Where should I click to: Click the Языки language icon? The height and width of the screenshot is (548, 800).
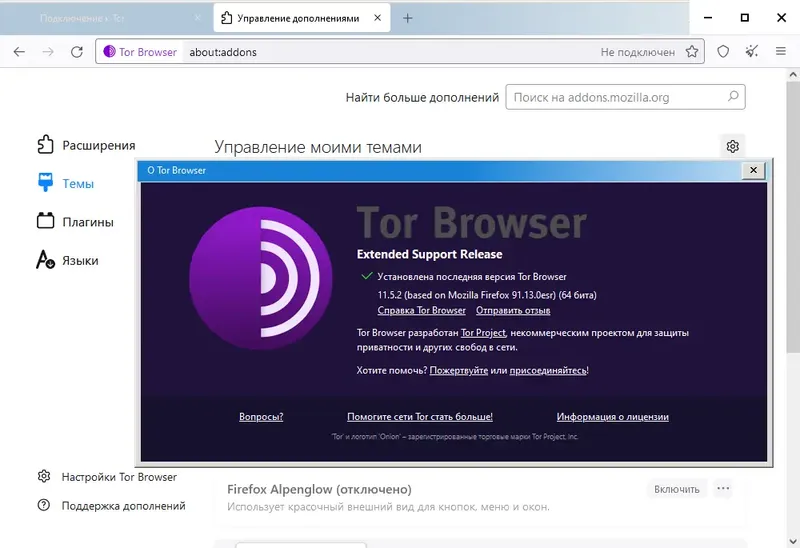45,259
